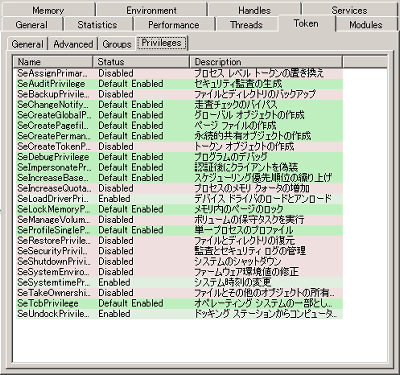Select the SeProfileSingleP.. row
400x375 pixels.
pyautogui.click(x=179, y=230)
